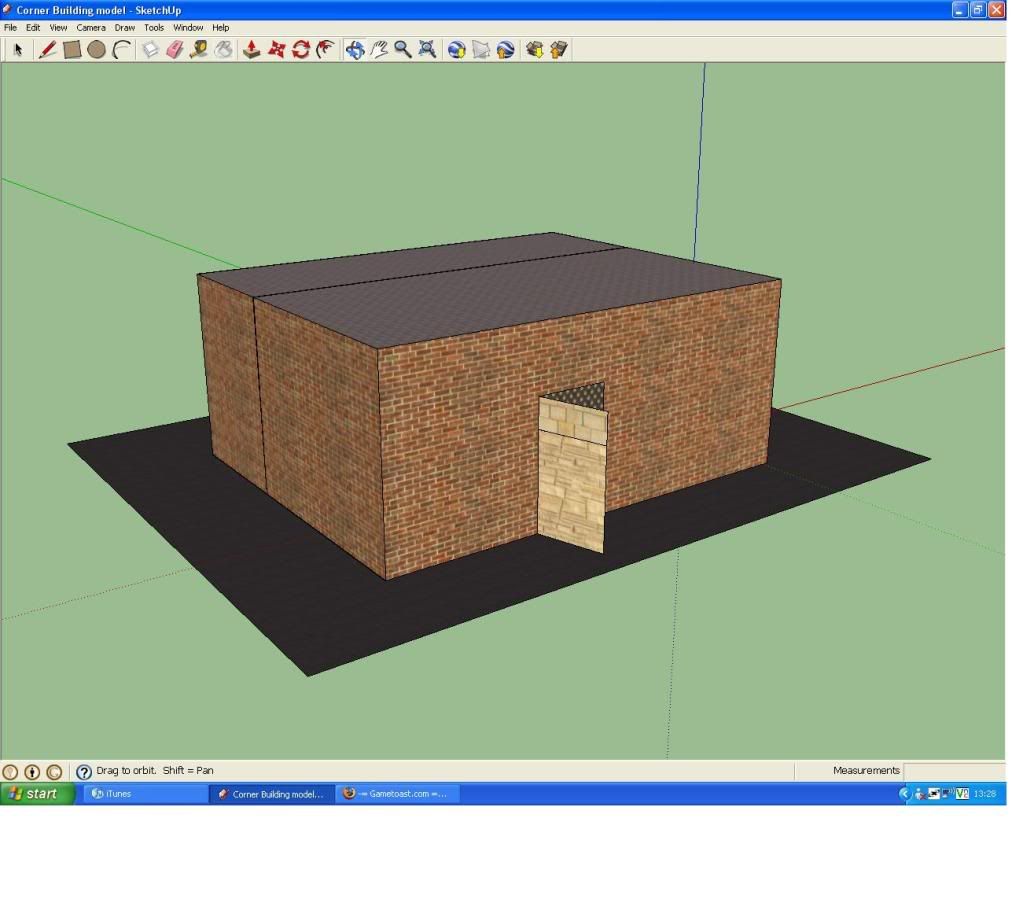Screen dimensions: 1023x899
Task: Activate the Move tool
Action: pos(277,50)
